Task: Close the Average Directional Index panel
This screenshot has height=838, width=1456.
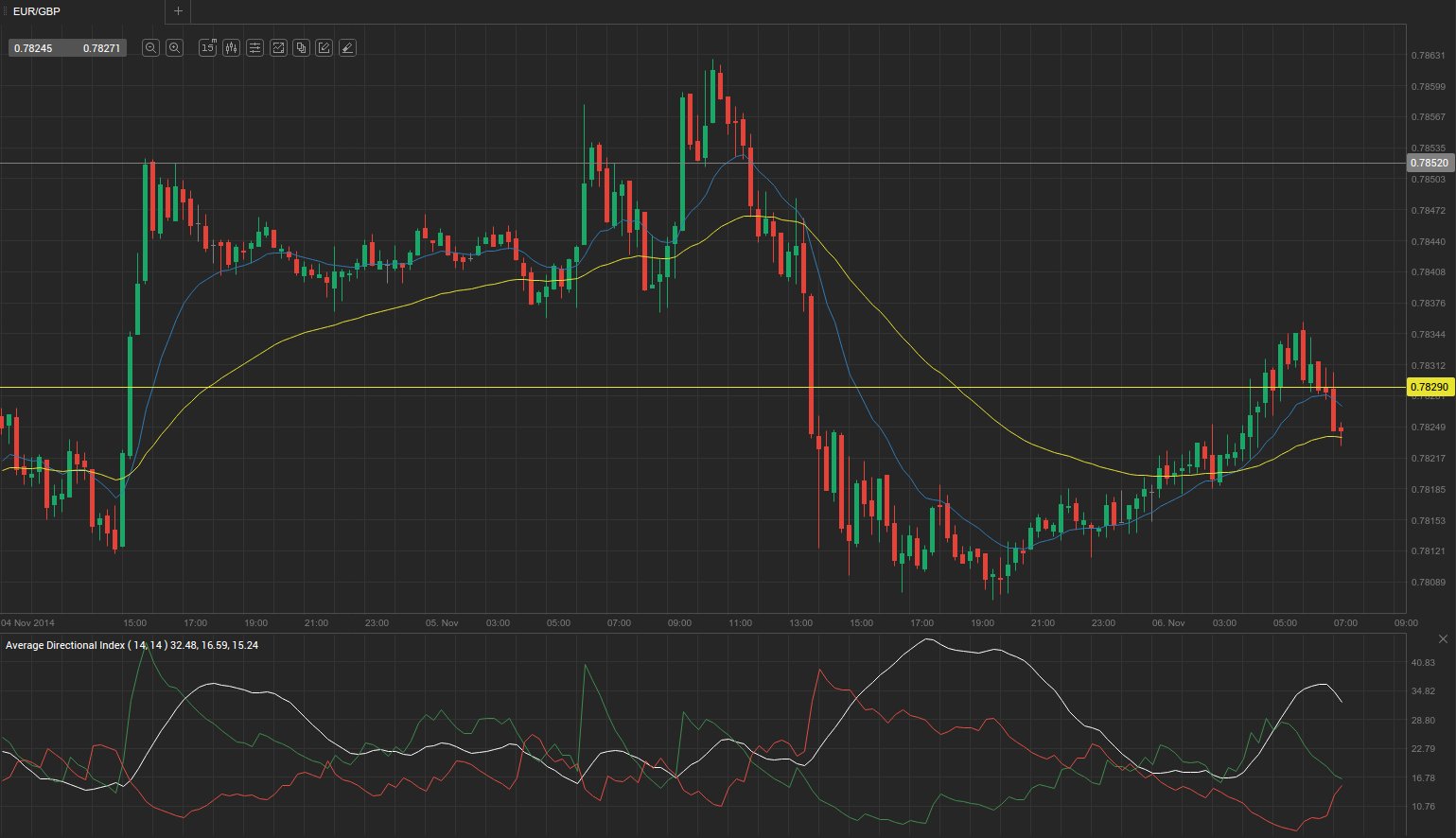Action: click(1443, 639)
